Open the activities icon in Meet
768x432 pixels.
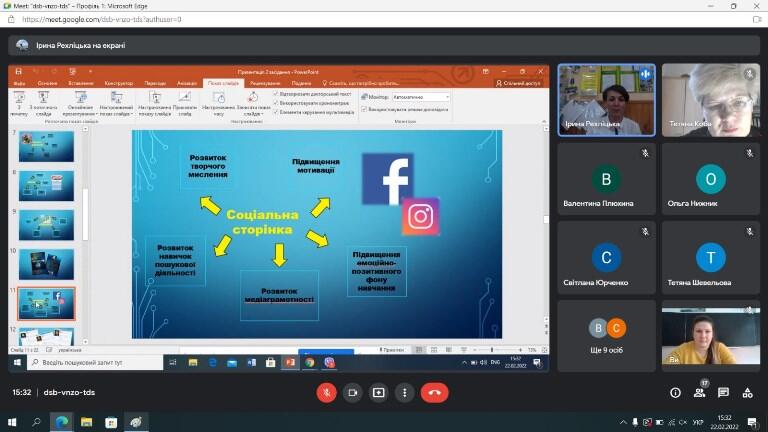(747, 393)
